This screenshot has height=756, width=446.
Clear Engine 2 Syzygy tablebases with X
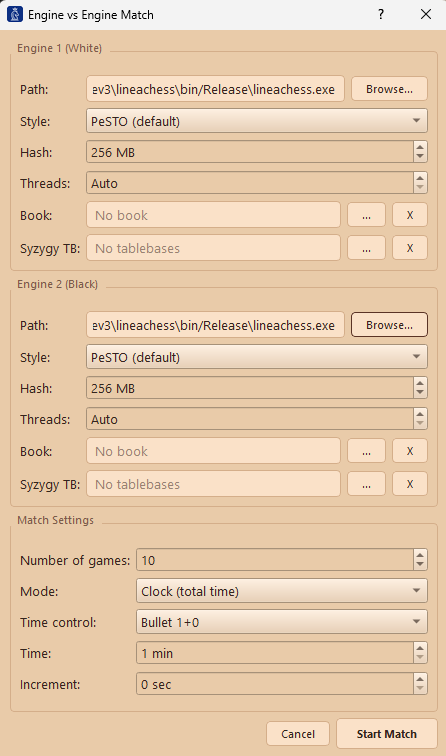410,484
